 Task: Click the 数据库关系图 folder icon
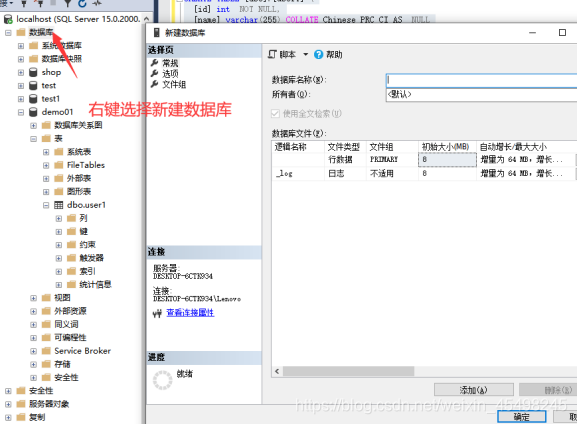46,125
